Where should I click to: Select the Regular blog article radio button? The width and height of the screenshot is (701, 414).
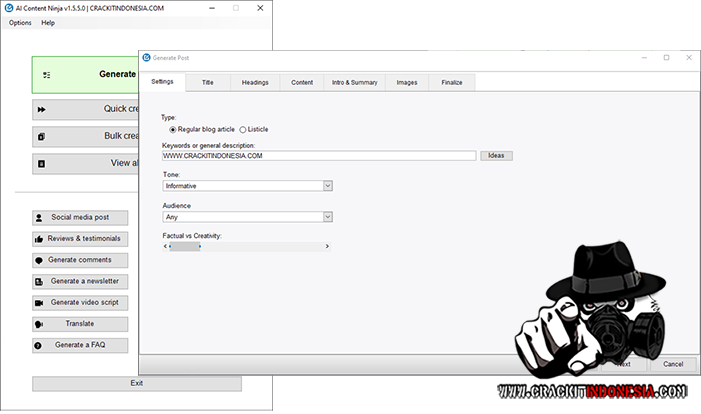click(x=173, y=130)
